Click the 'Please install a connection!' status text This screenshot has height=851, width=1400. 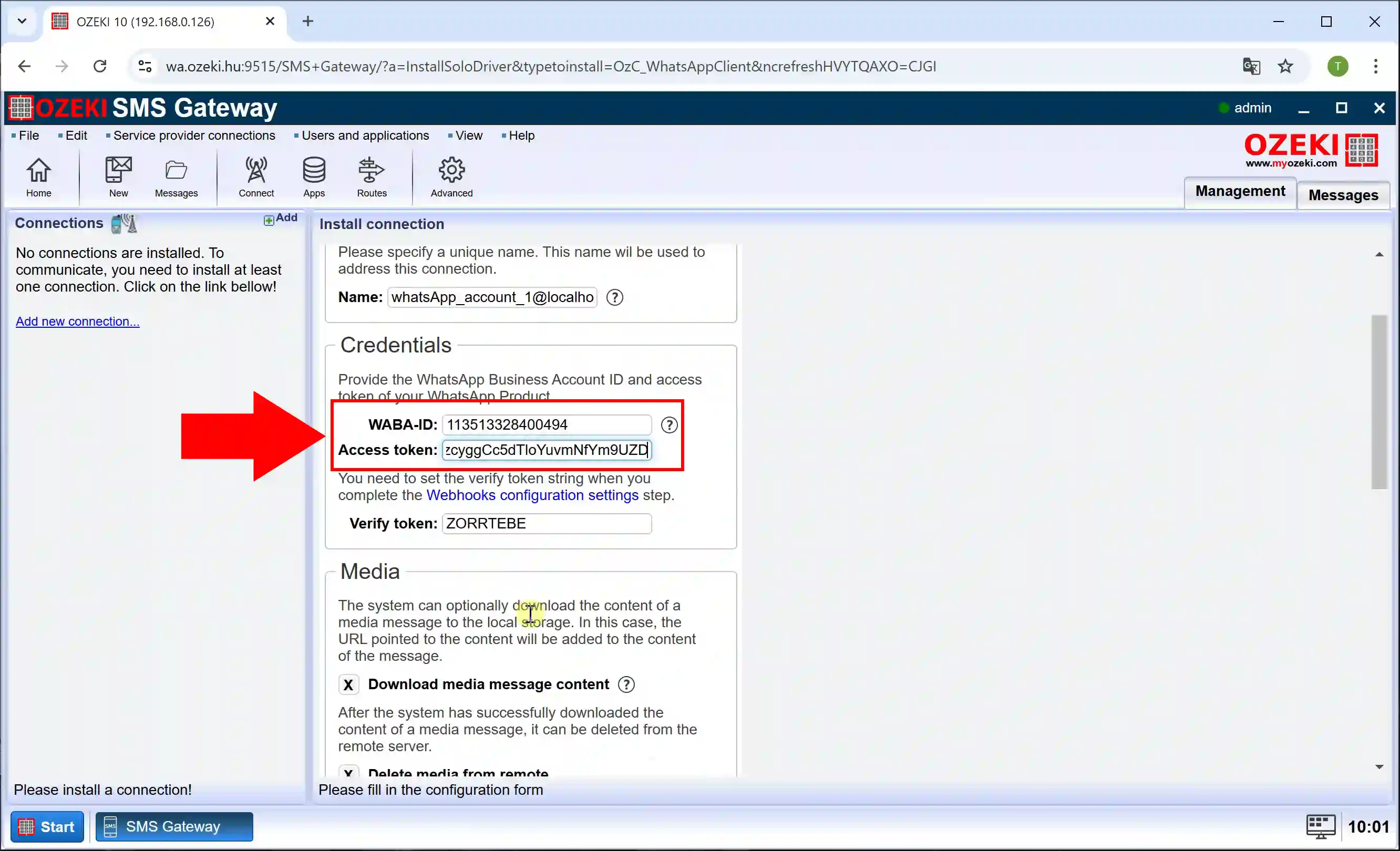[x=103, y=790]
